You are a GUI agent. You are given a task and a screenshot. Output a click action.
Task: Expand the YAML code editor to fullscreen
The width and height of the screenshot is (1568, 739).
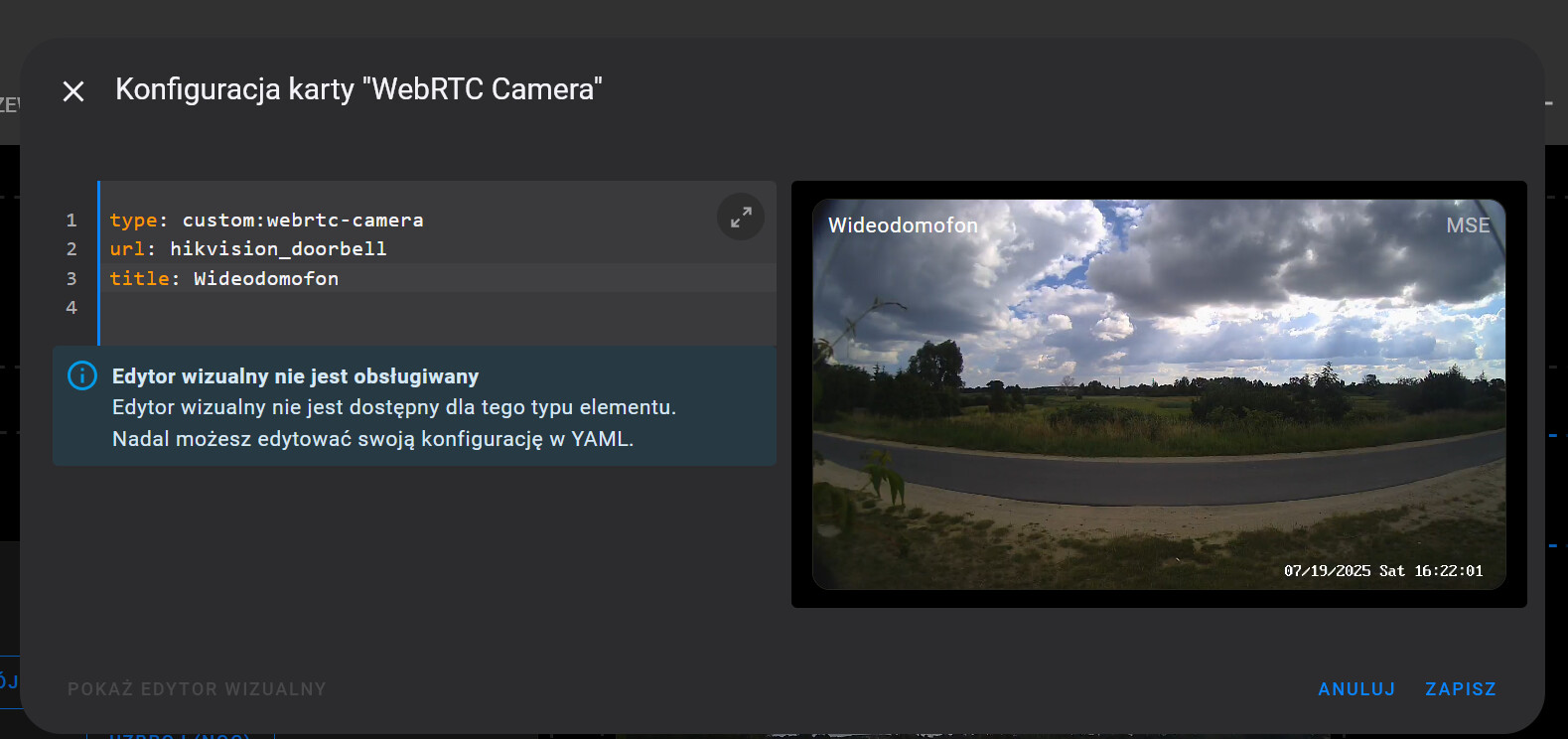(x=741, y=217)
